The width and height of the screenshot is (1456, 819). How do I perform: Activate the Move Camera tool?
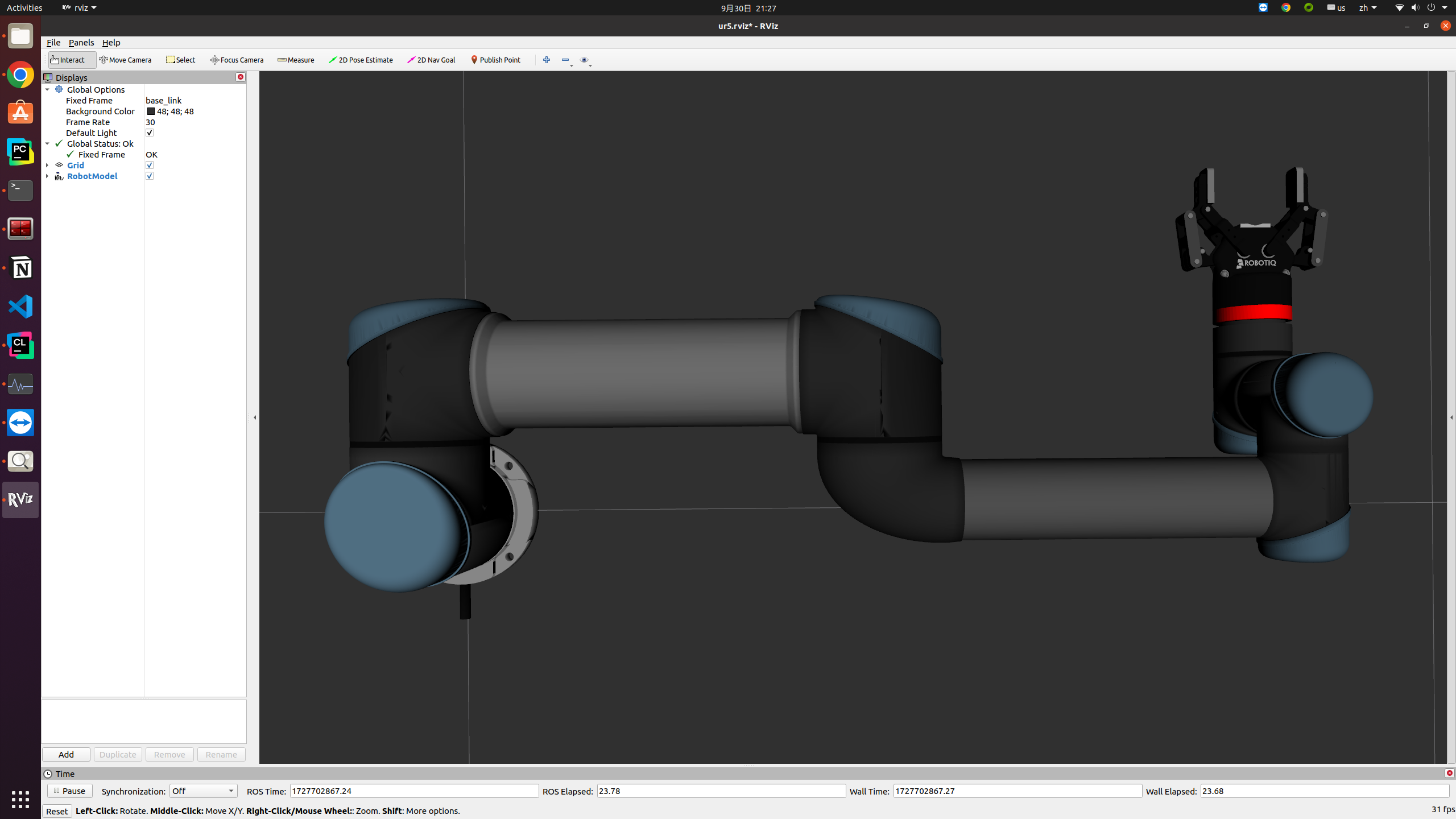[125, 60]
